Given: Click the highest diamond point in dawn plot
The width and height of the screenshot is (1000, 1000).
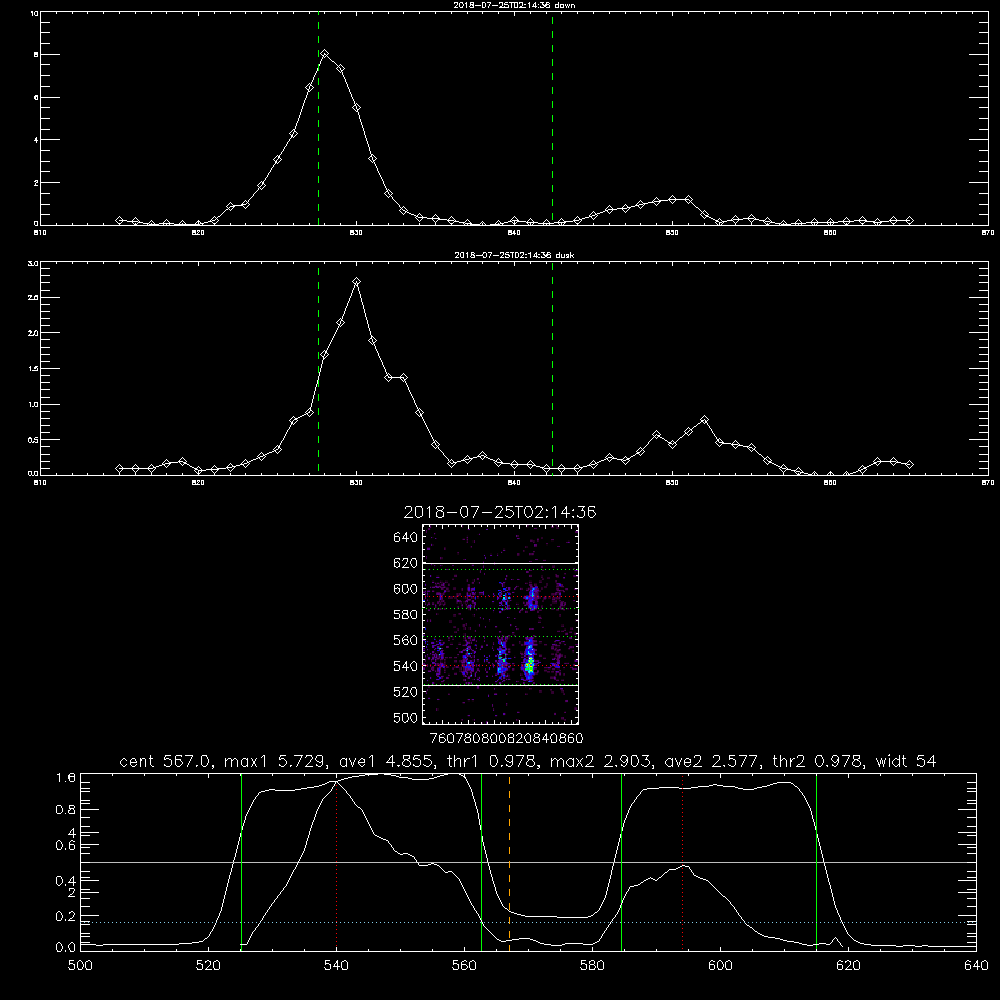Looking at the screenshot, I should 325,54.
